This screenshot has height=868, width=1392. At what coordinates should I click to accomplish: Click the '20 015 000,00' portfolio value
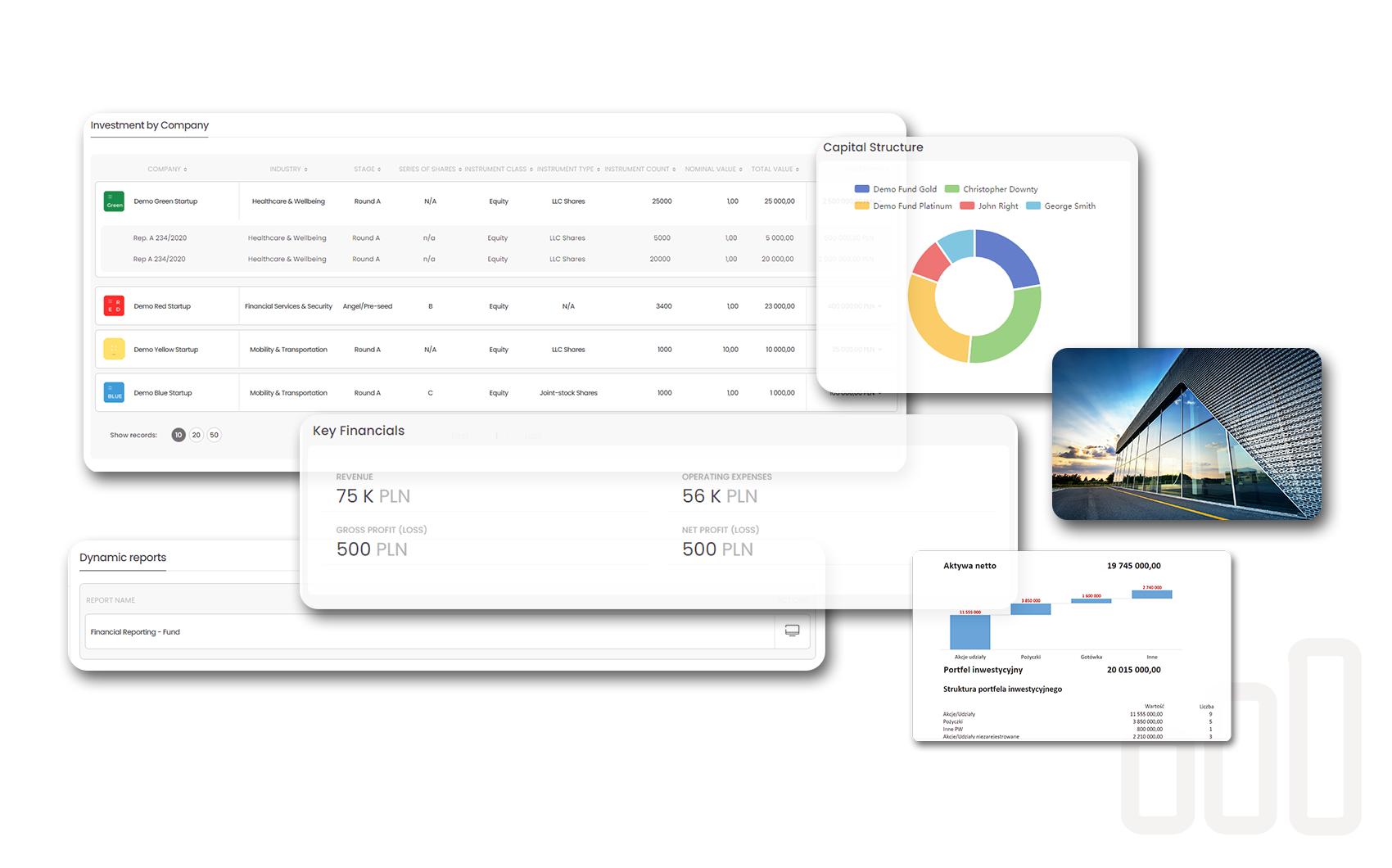[1134, 670]
